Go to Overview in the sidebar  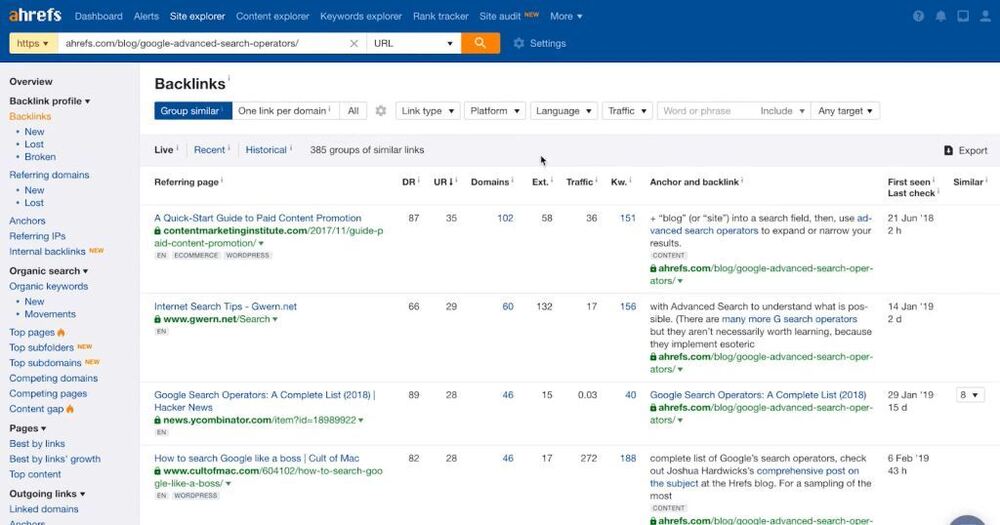pos(31,82)
